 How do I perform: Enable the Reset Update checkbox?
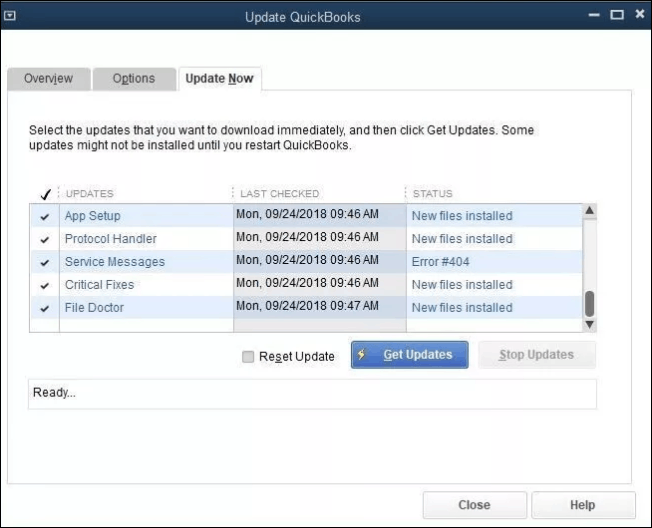tap(248, 356)
